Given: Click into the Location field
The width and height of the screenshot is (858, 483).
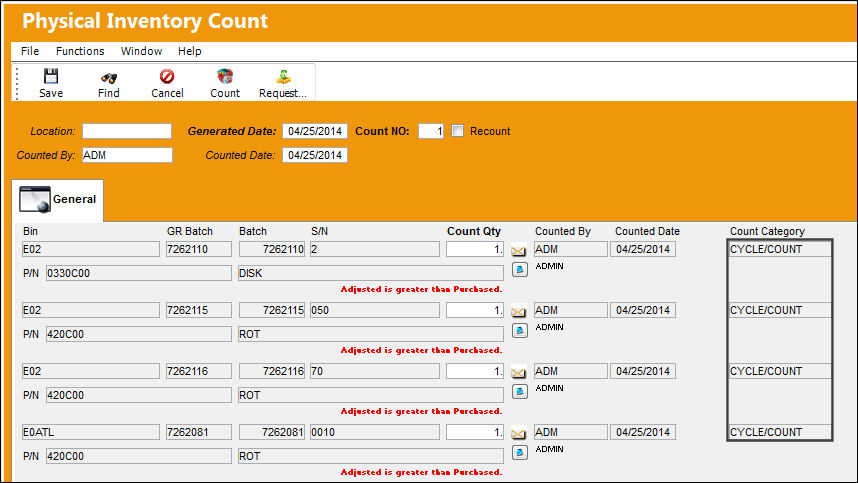Looking at the screenshot, I should click(127, 131).
